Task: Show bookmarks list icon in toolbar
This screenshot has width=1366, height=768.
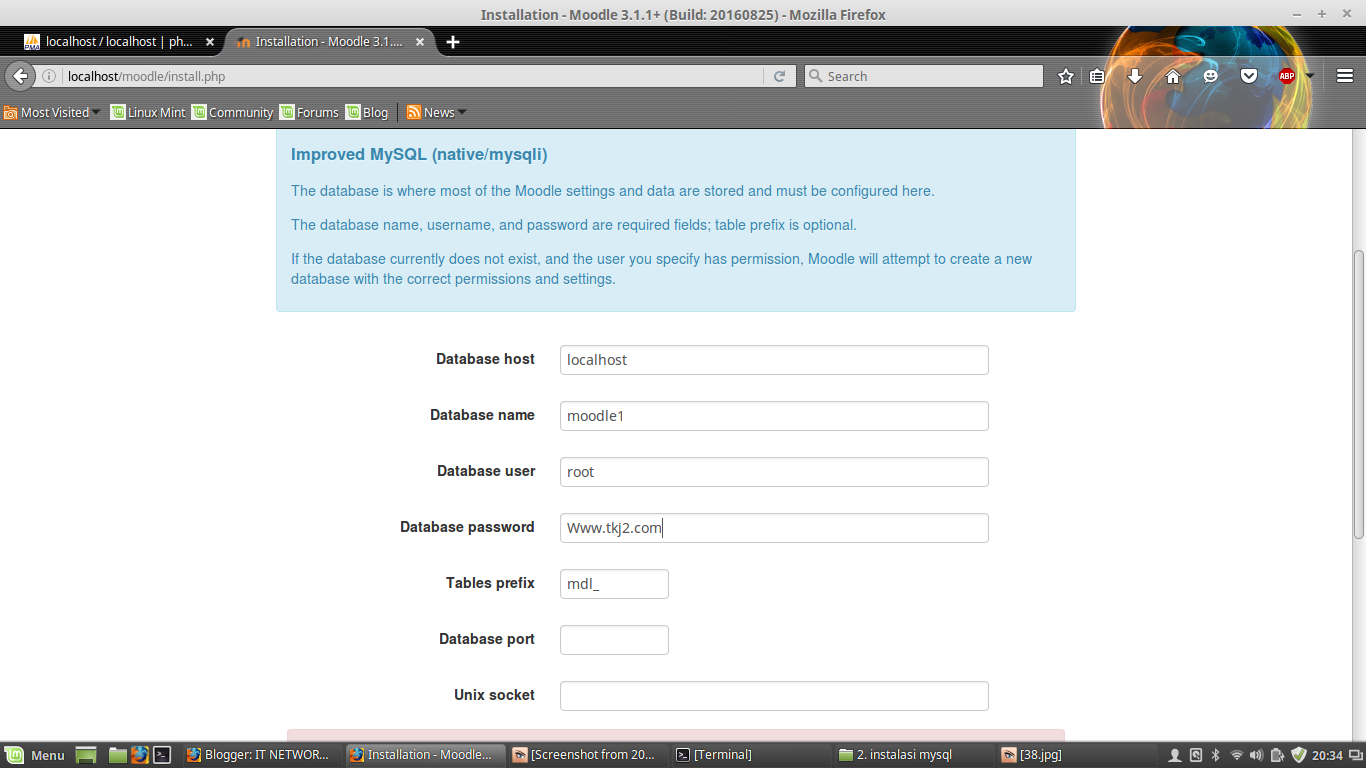Action: coord(1097,76)
